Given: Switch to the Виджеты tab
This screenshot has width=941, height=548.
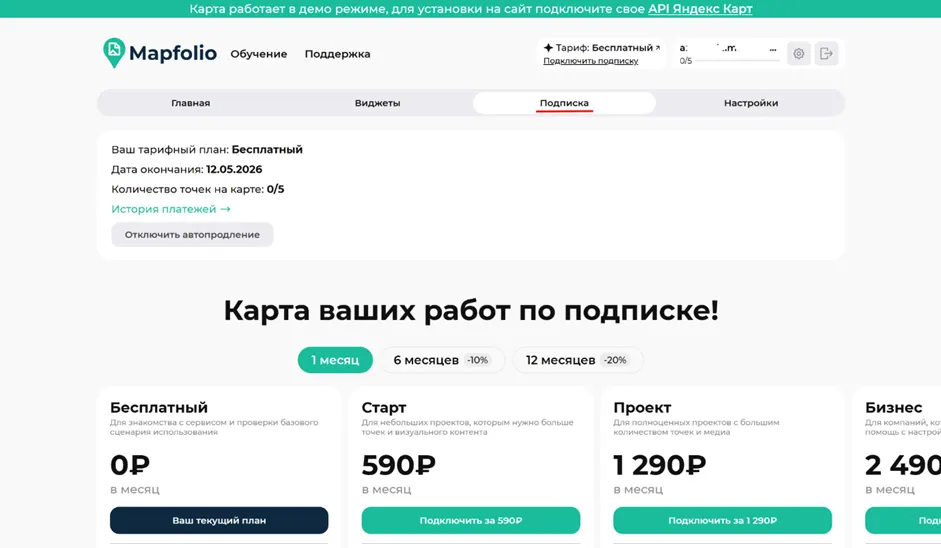Looking at the screenshot, I should tap(377, 103).
